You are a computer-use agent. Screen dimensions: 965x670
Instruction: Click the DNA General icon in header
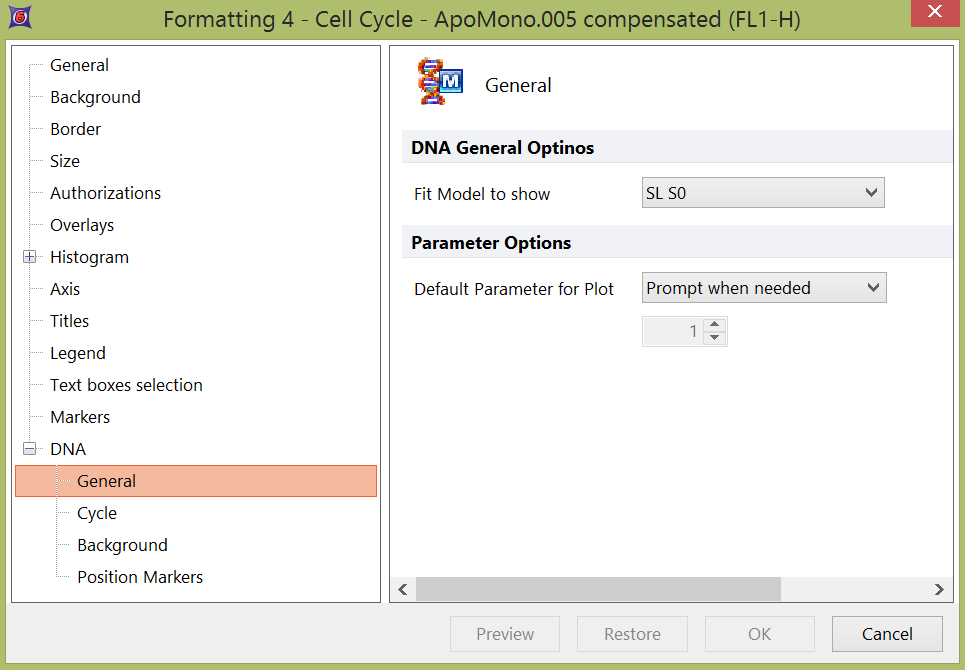point(440,83)
